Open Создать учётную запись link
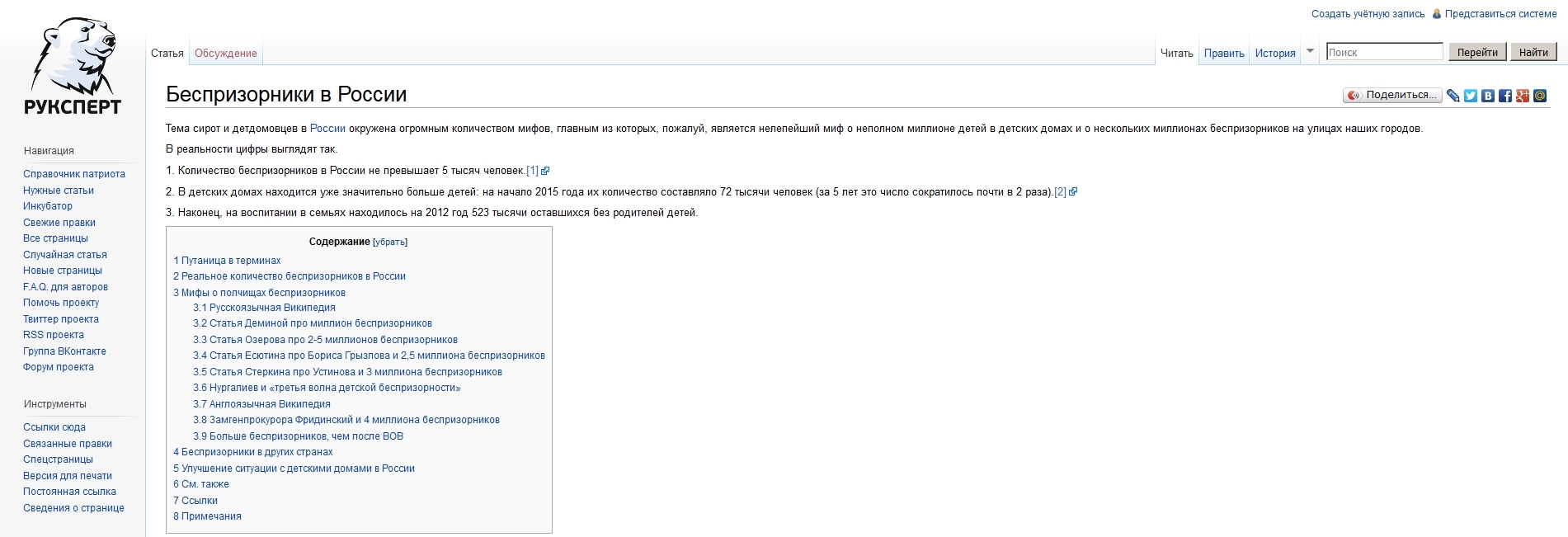This screenshot has height=537, width=1568. tap(1368, 14)
